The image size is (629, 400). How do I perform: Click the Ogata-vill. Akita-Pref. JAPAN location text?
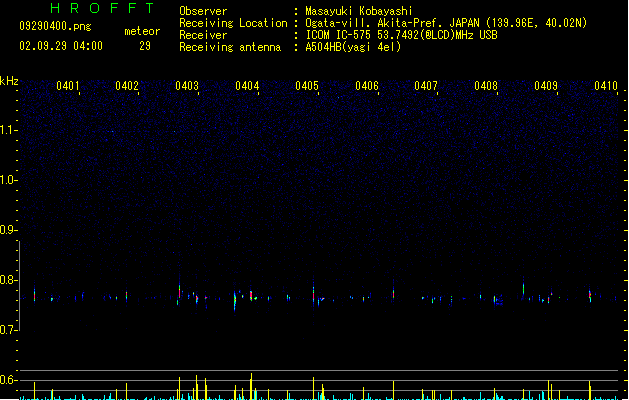(x=446, y=23)
